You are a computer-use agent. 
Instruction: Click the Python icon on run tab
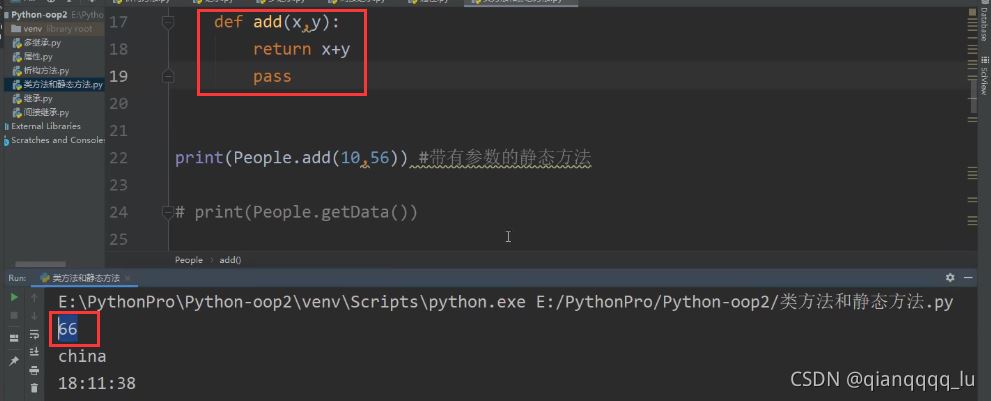click(46, 278)
